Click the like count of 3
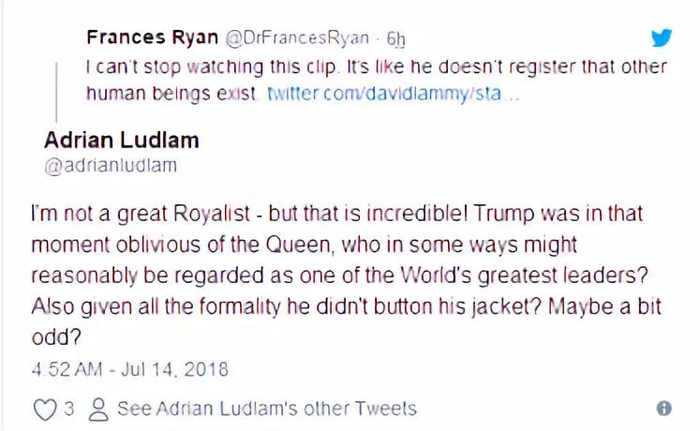 [x=68, y=408]
